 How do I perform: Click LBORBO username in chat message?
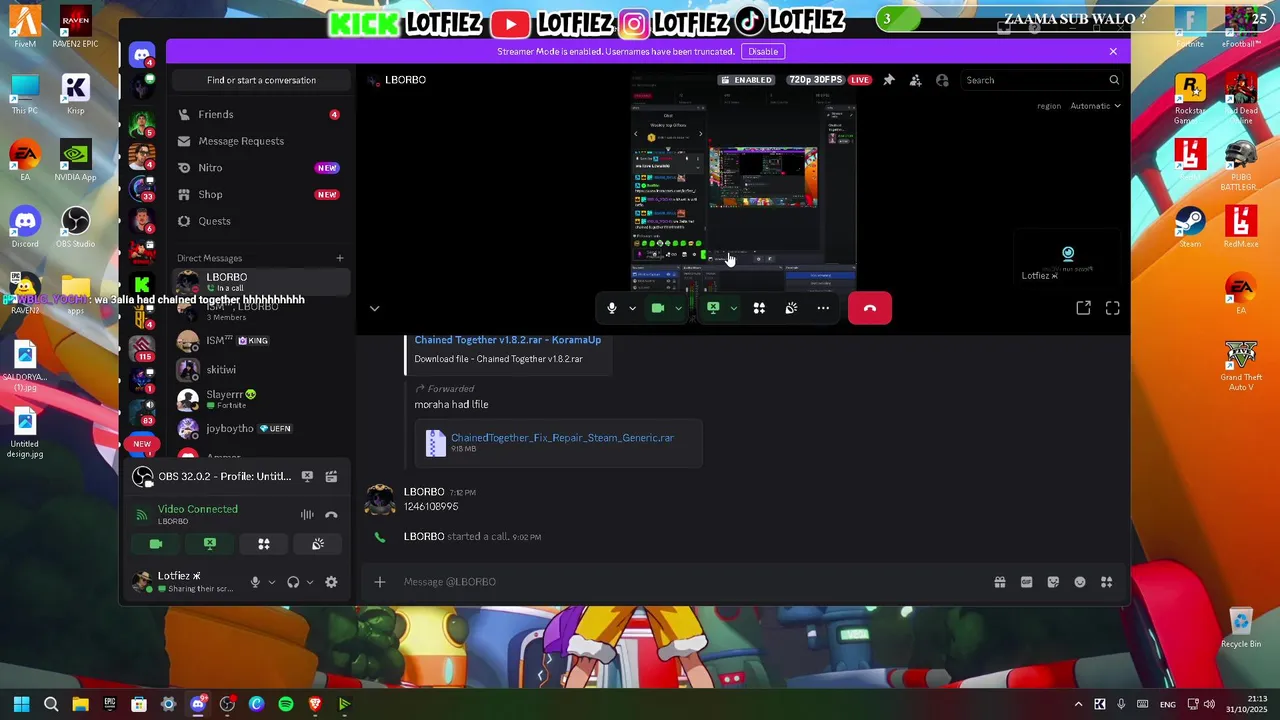[x=424, y=492]
